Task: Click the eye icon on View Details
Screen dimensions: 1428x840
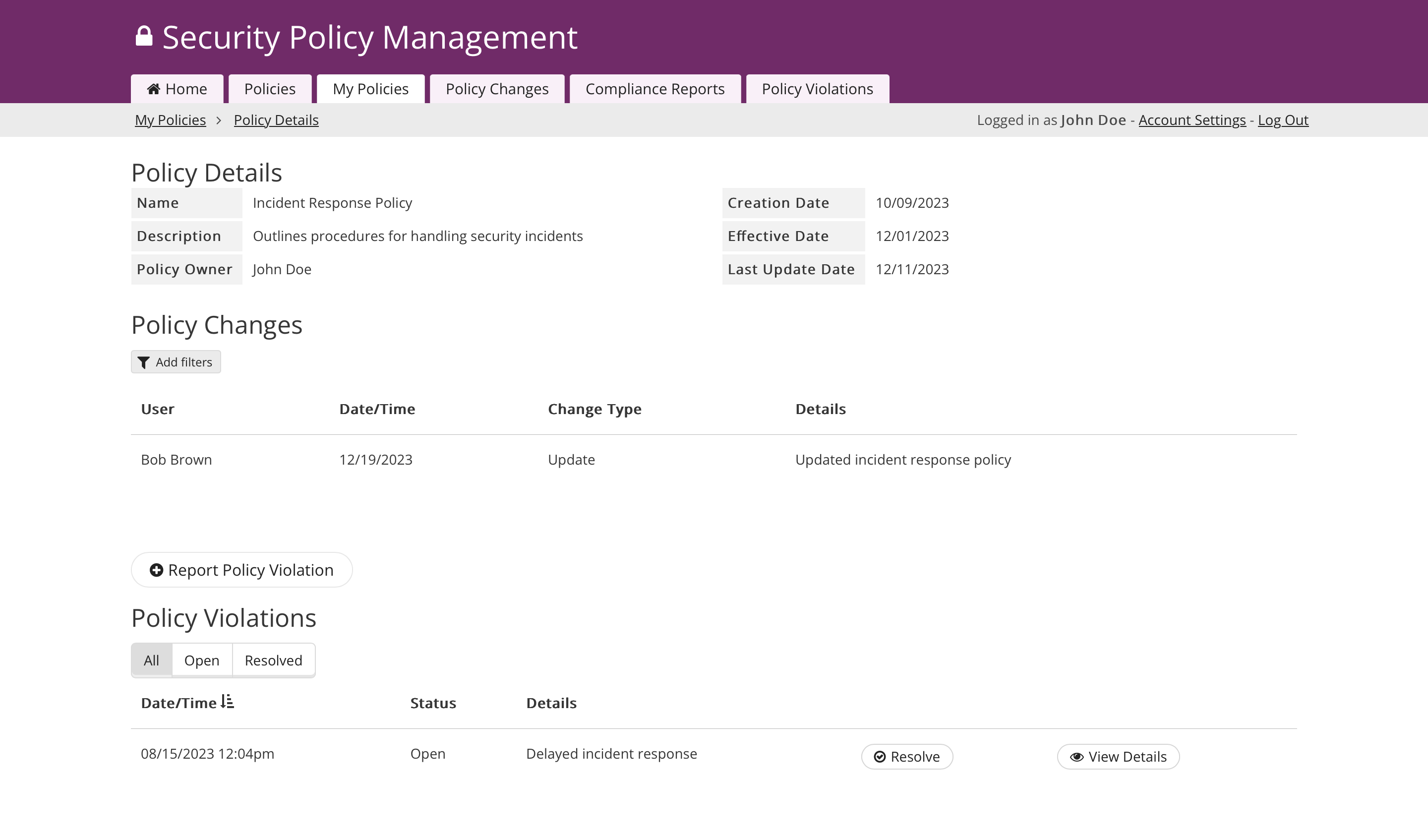Action: [x=1076, y=757]
